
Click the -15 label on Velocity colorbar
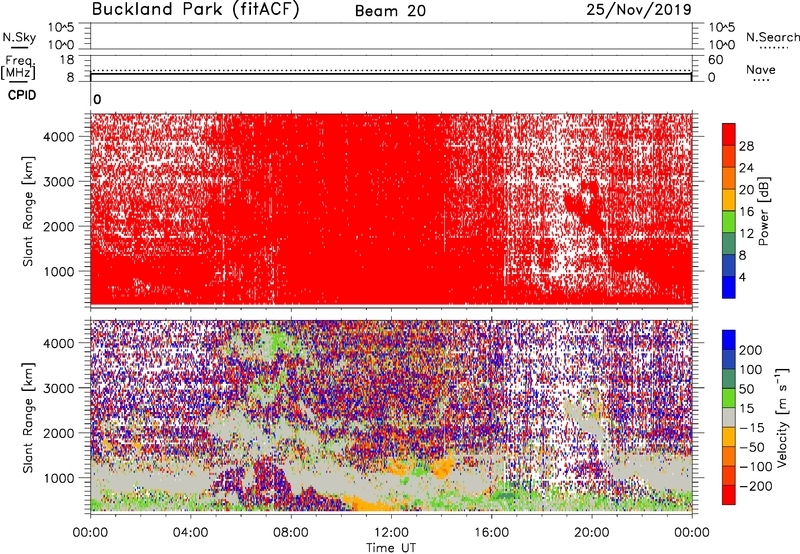click(x=752, y=427)
